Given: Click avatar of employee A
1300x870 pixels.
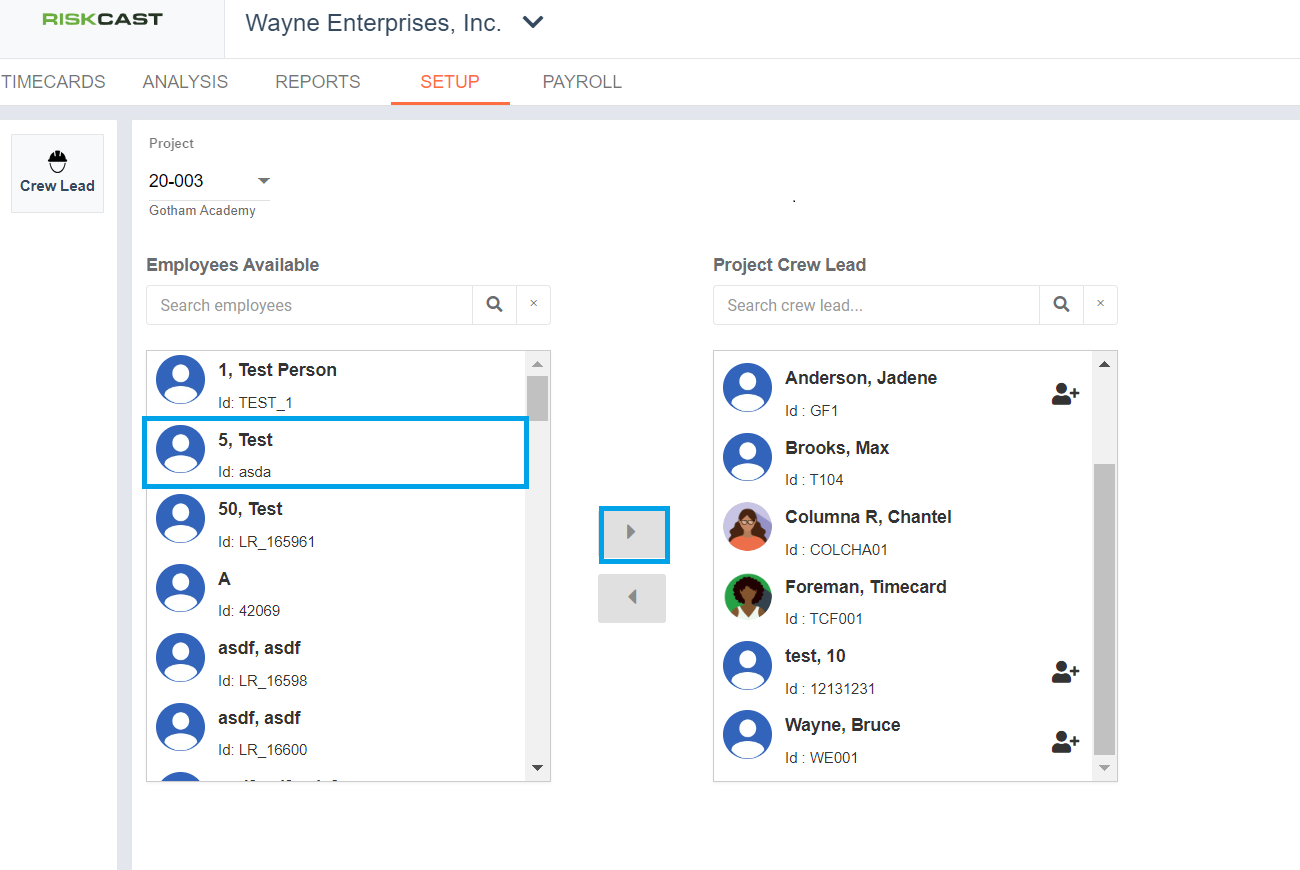Looking at the screenshot, I should (x=181, y=588).
